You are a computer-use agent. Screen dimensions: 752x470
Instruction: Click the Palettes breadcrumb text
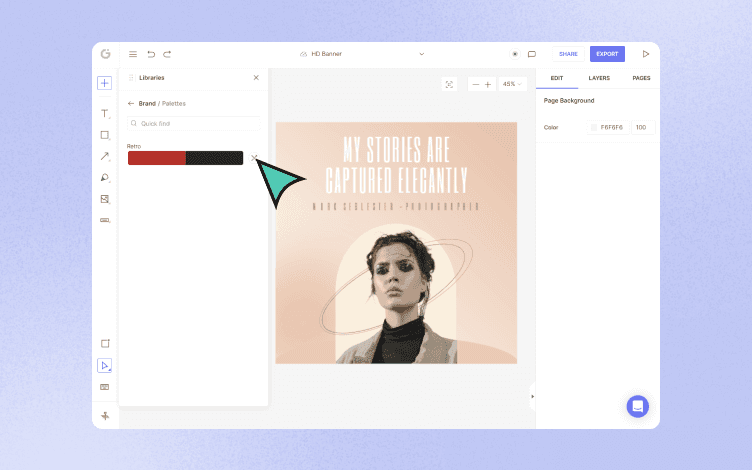click(x=174, y=104)
